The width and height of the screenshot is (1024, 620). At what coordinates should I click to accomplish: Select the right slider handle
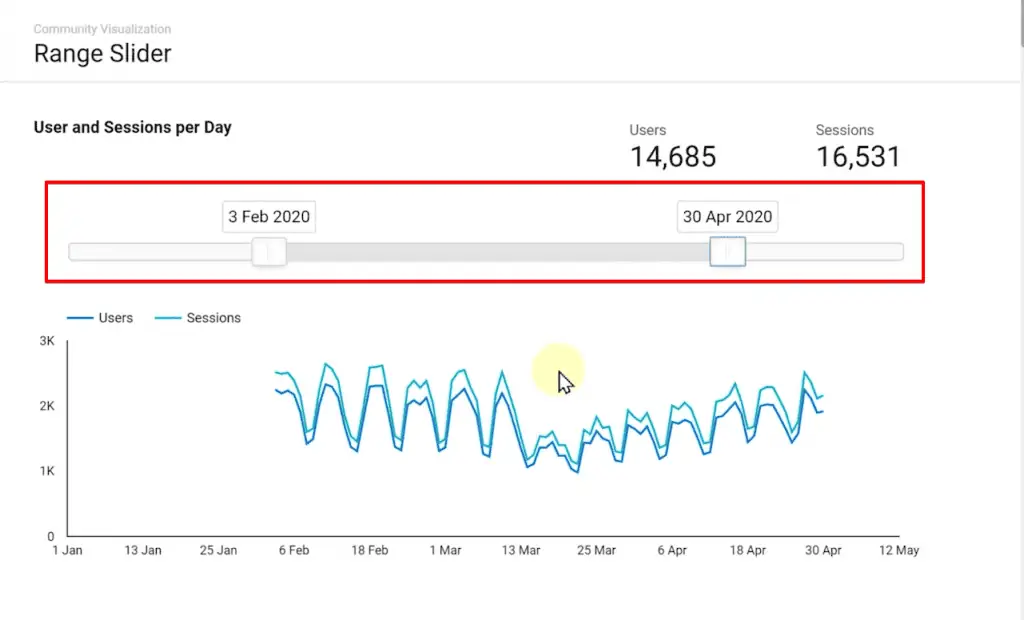[x=727, y=252]
